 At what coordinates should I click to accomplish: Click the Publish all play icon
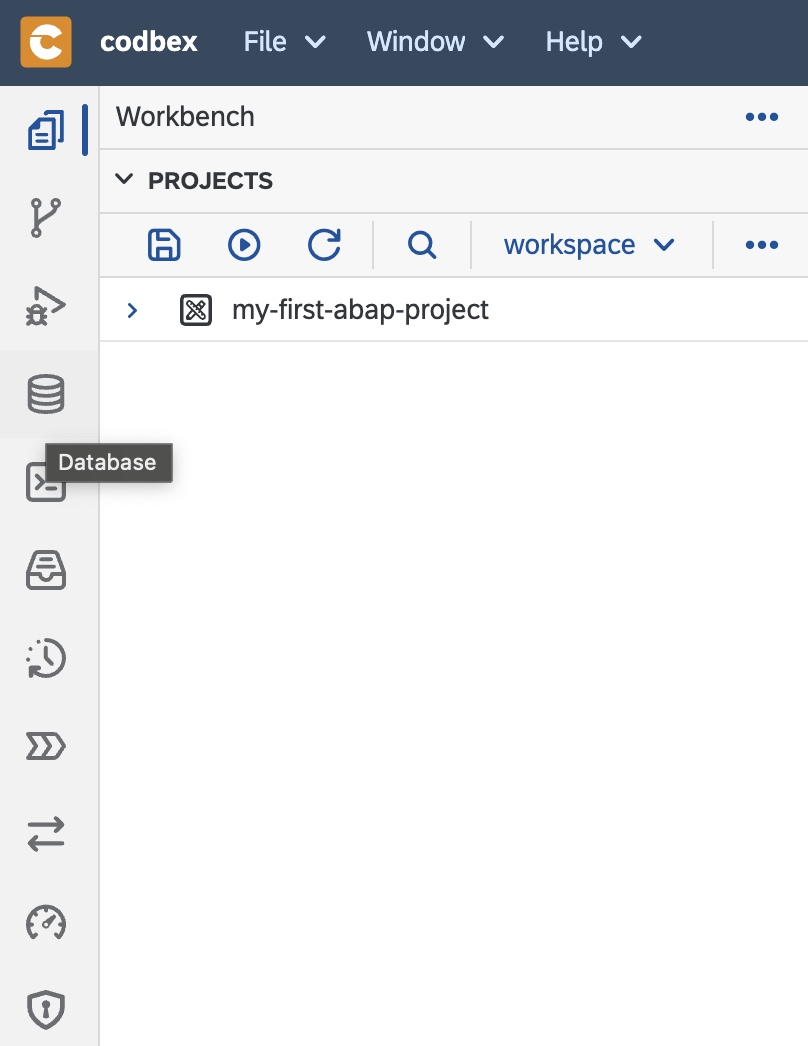point(244,245)
